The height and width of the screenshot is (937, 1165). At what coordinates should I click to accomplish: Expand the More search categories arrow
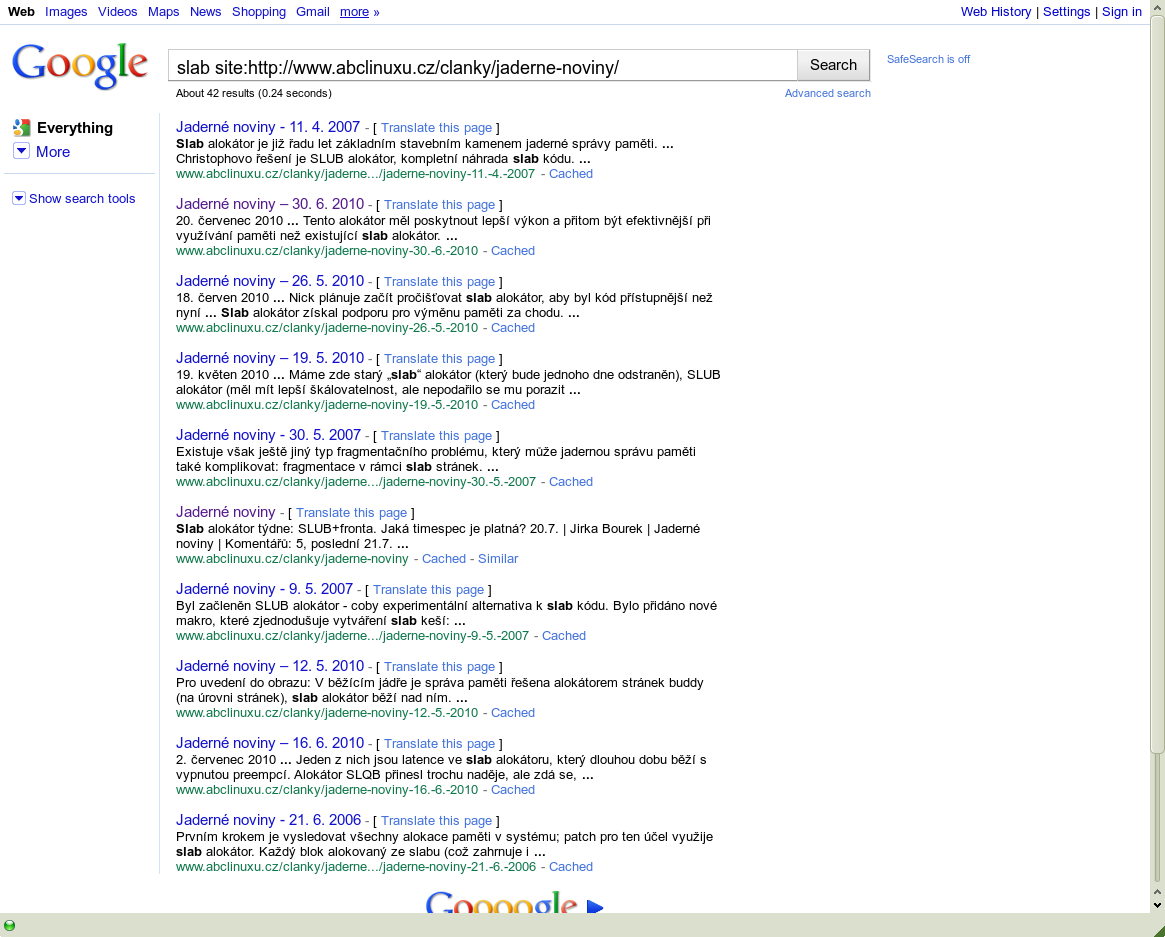(22, 151)
